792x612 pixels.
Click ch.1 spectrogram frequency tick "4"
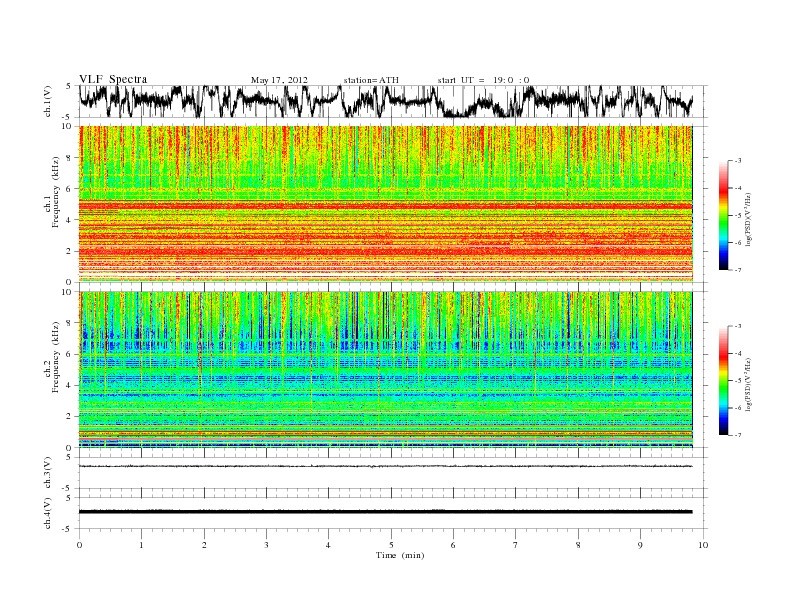69,220
